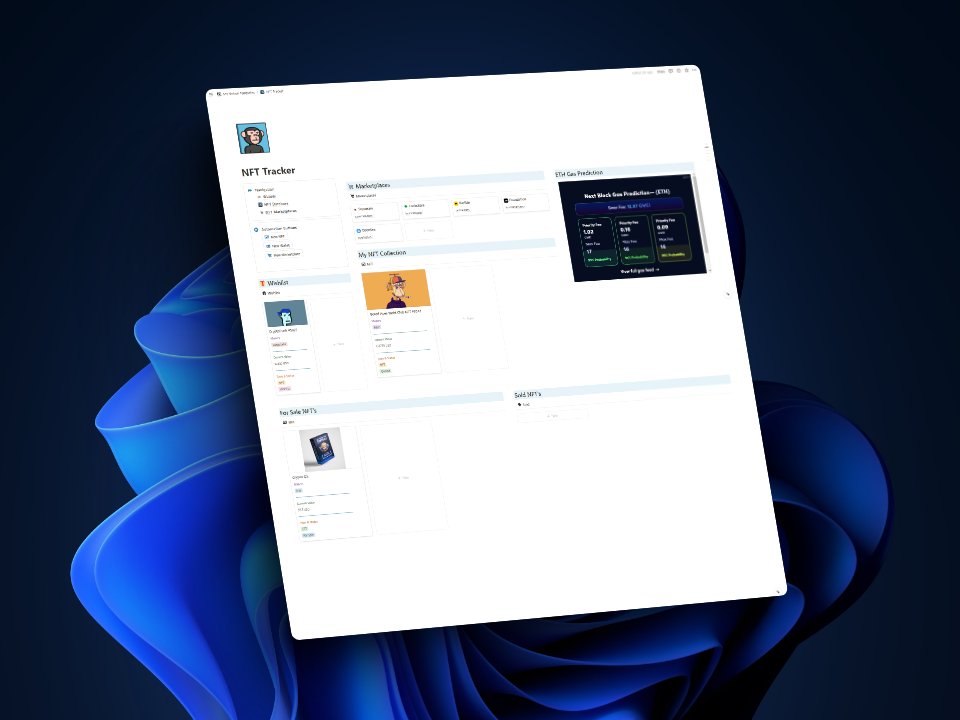Open the Foundation marketplace card

(x=525, y=203)
